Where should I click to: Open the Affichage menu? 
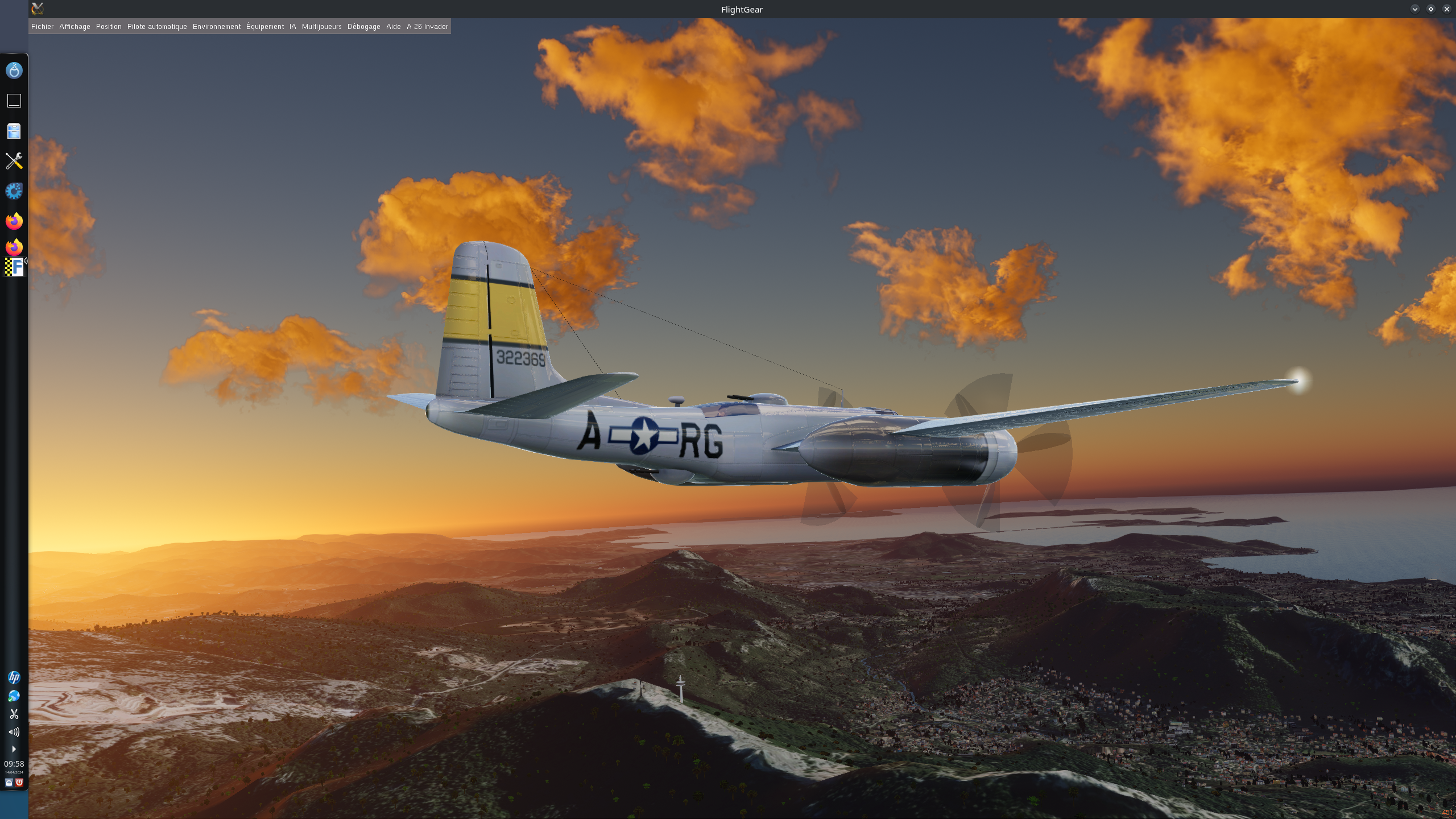click(75, 27)
